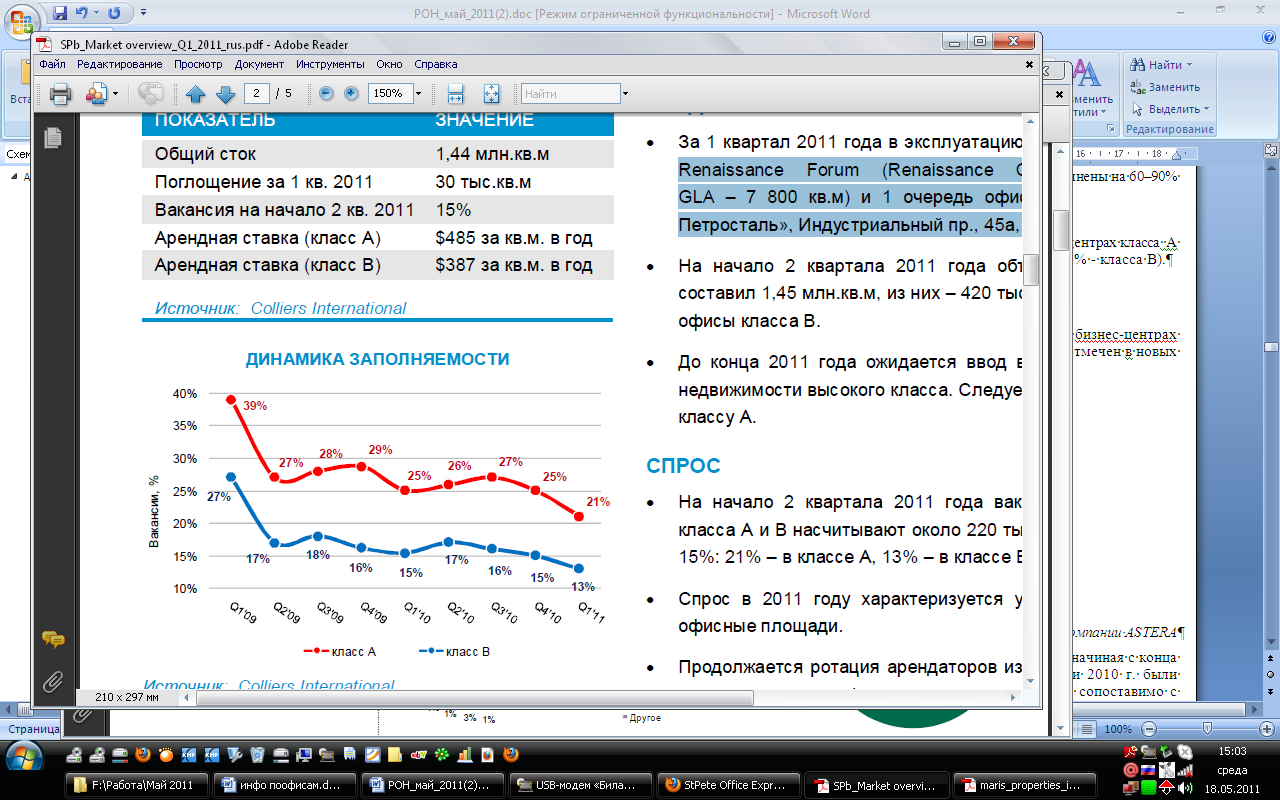Viewport: 1280px width, 800px height.
Task: Select the fit-one-full-page icon
Action: pos(491,94)
